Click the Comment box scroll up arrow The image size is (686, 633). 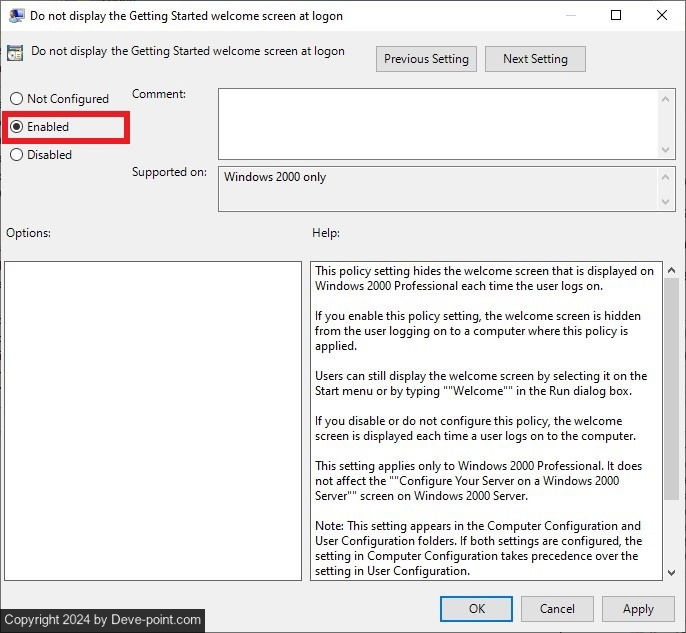click(x=667, y=97)
